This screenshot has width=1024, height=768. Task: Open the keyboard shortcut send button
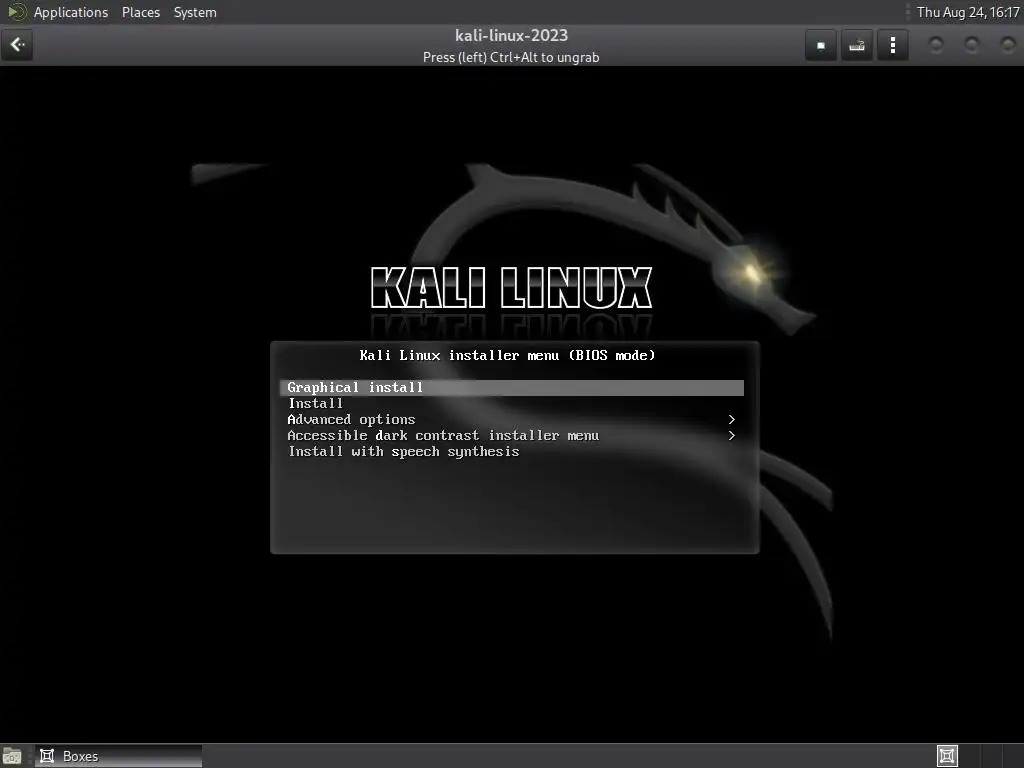pyautogui.click(x=857, y=45)
